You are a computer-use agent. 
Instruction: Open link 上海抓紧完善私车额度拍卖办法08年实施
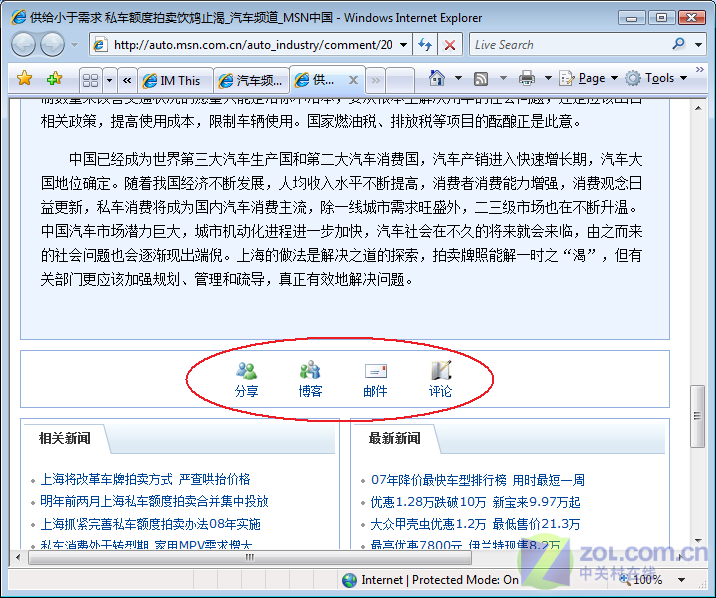151,524
